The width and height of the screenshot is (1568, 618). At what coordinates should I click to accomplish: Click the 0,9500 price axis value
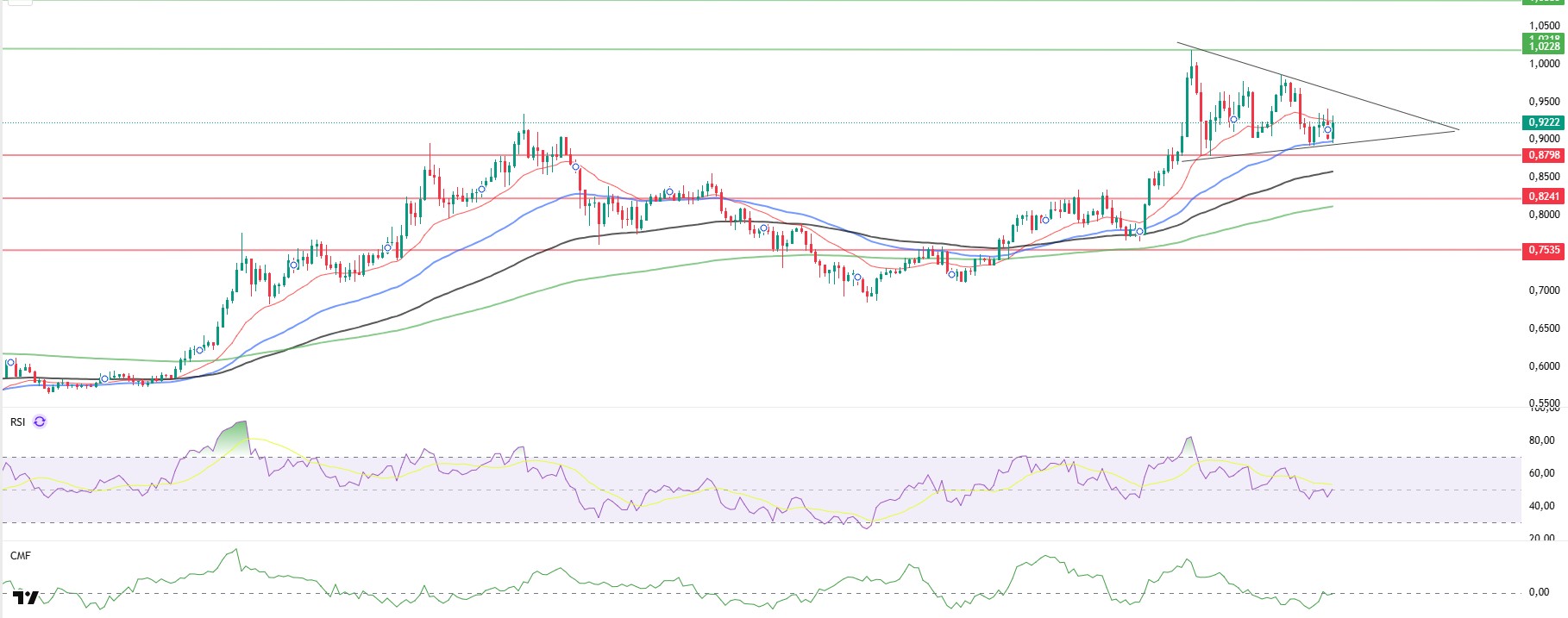tap(1544, 102)
